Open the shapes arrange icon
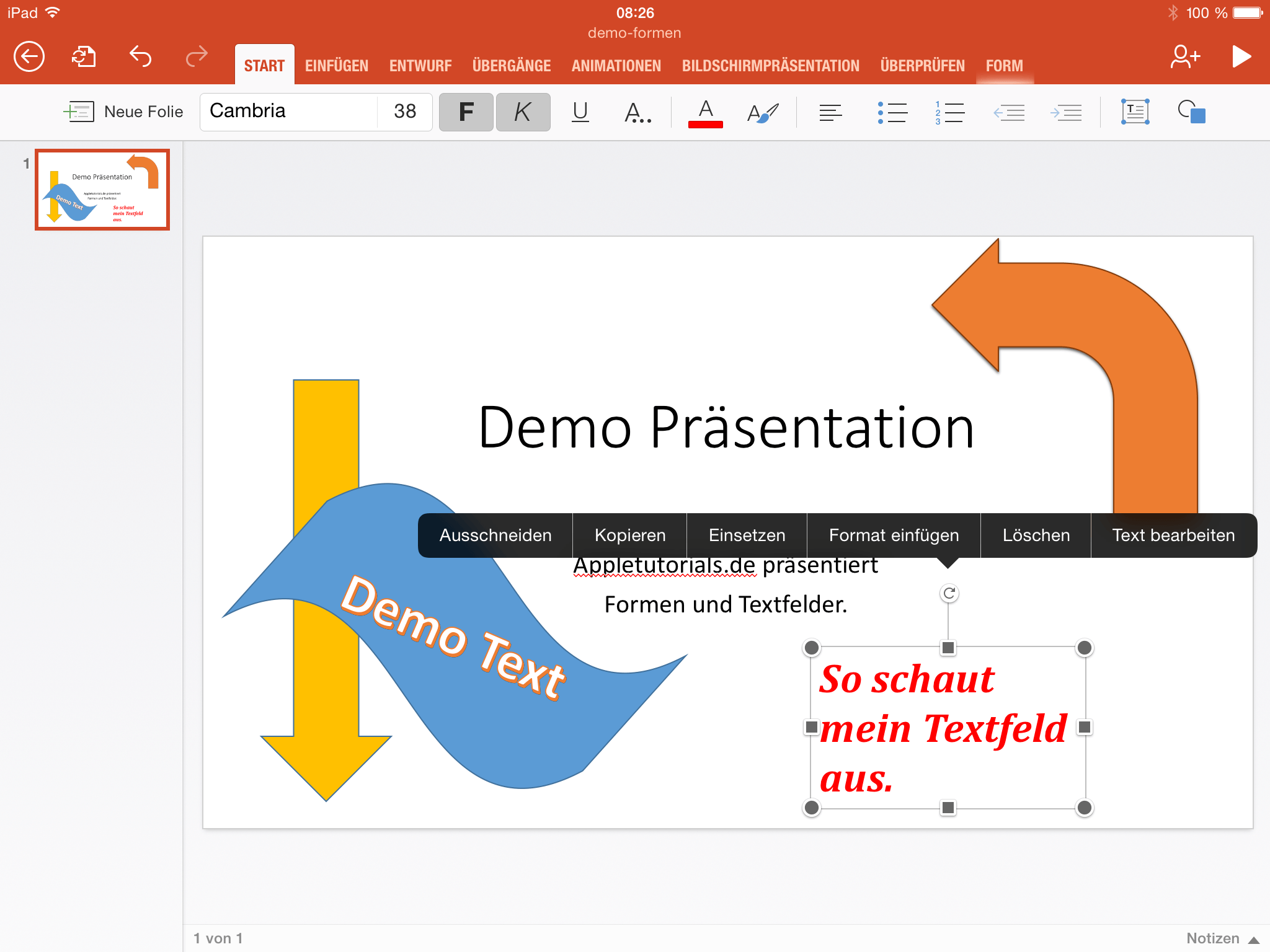The image size is (1270, 952). 1191,112
